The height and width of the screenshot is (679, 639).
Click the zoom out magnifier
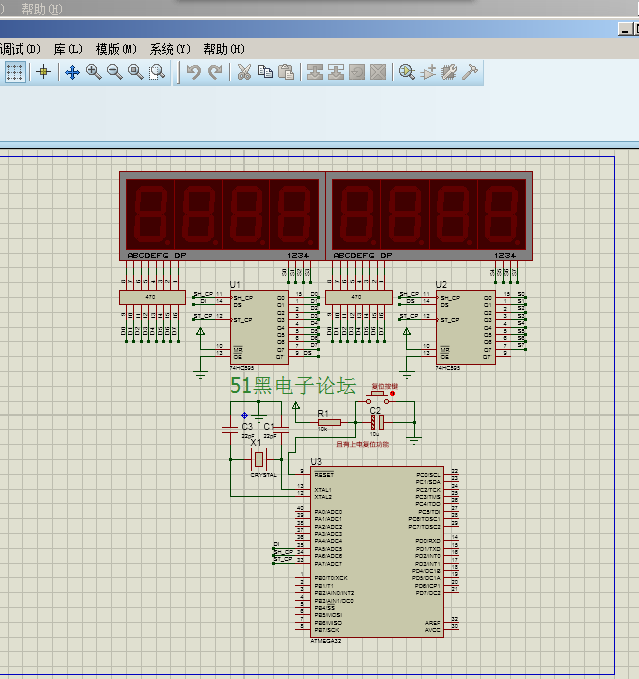point(114,72)
